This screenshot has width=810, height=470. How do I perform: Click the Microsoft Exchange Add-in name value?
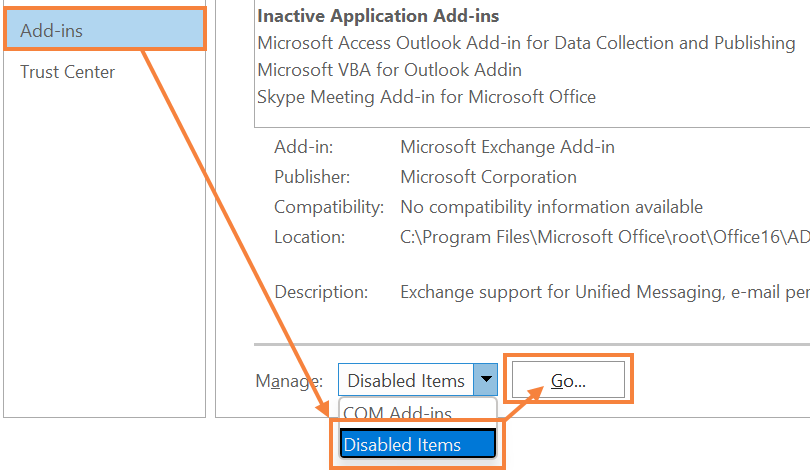pyautogui.click(x=507, y=147)
